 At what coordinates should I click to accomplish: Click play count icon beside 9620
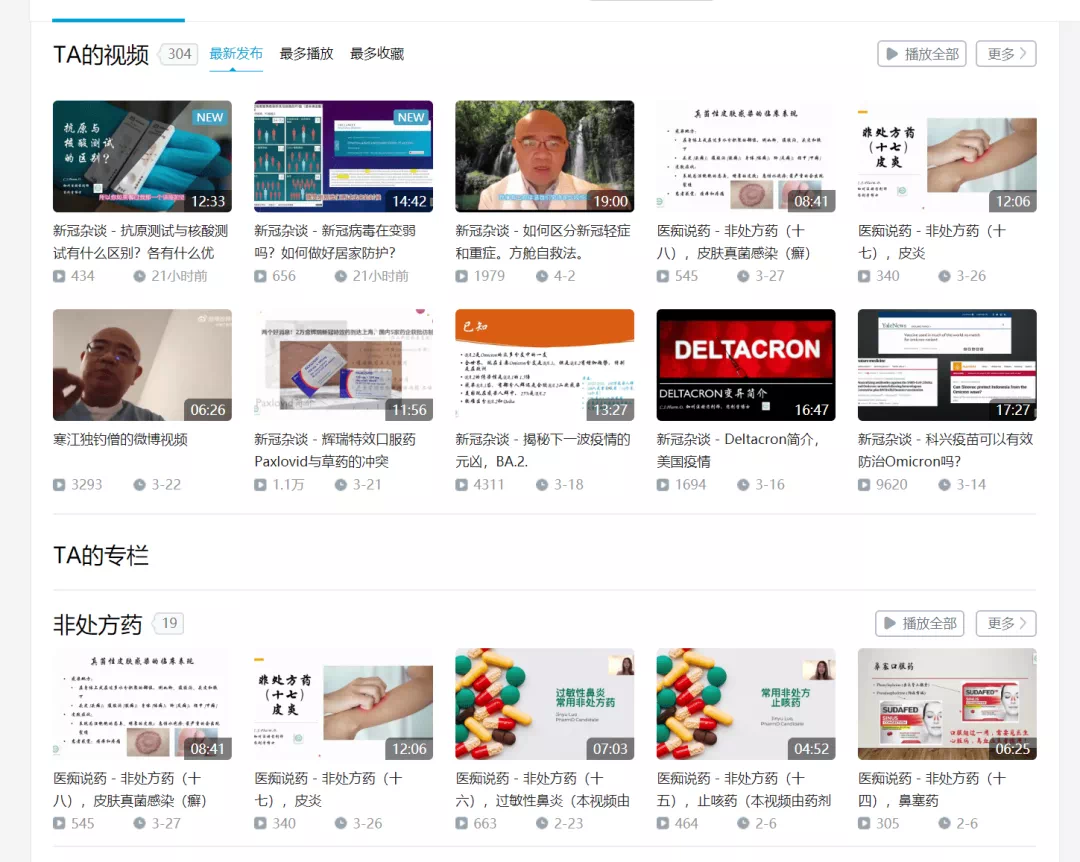(x=865, y=485)
